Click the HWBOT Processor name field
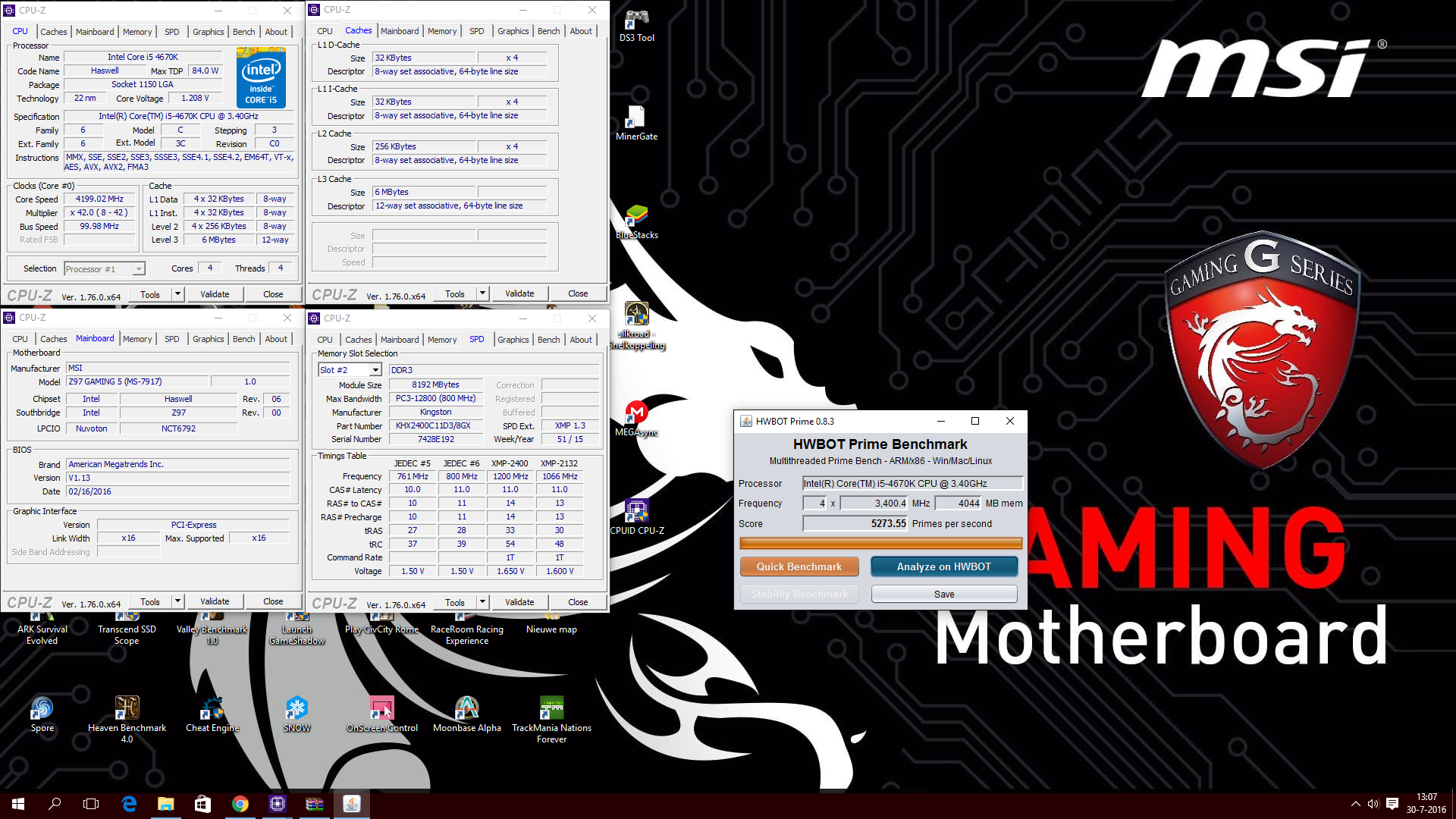Screen dimensions: 1456x819 click(x=912, y=483)
